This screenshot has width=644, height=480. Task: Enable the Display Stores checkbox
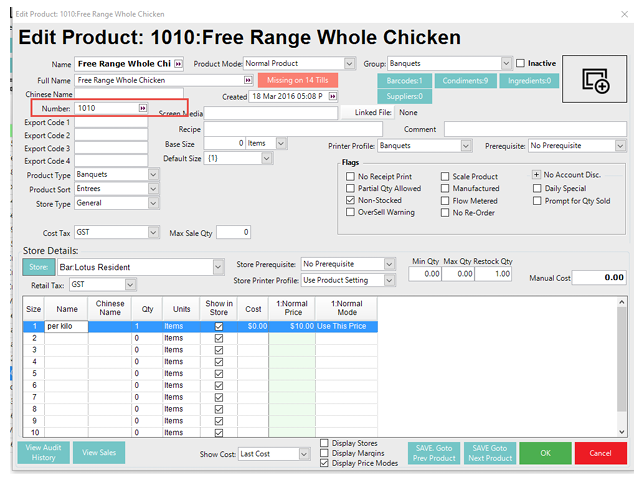pos(325,443)
